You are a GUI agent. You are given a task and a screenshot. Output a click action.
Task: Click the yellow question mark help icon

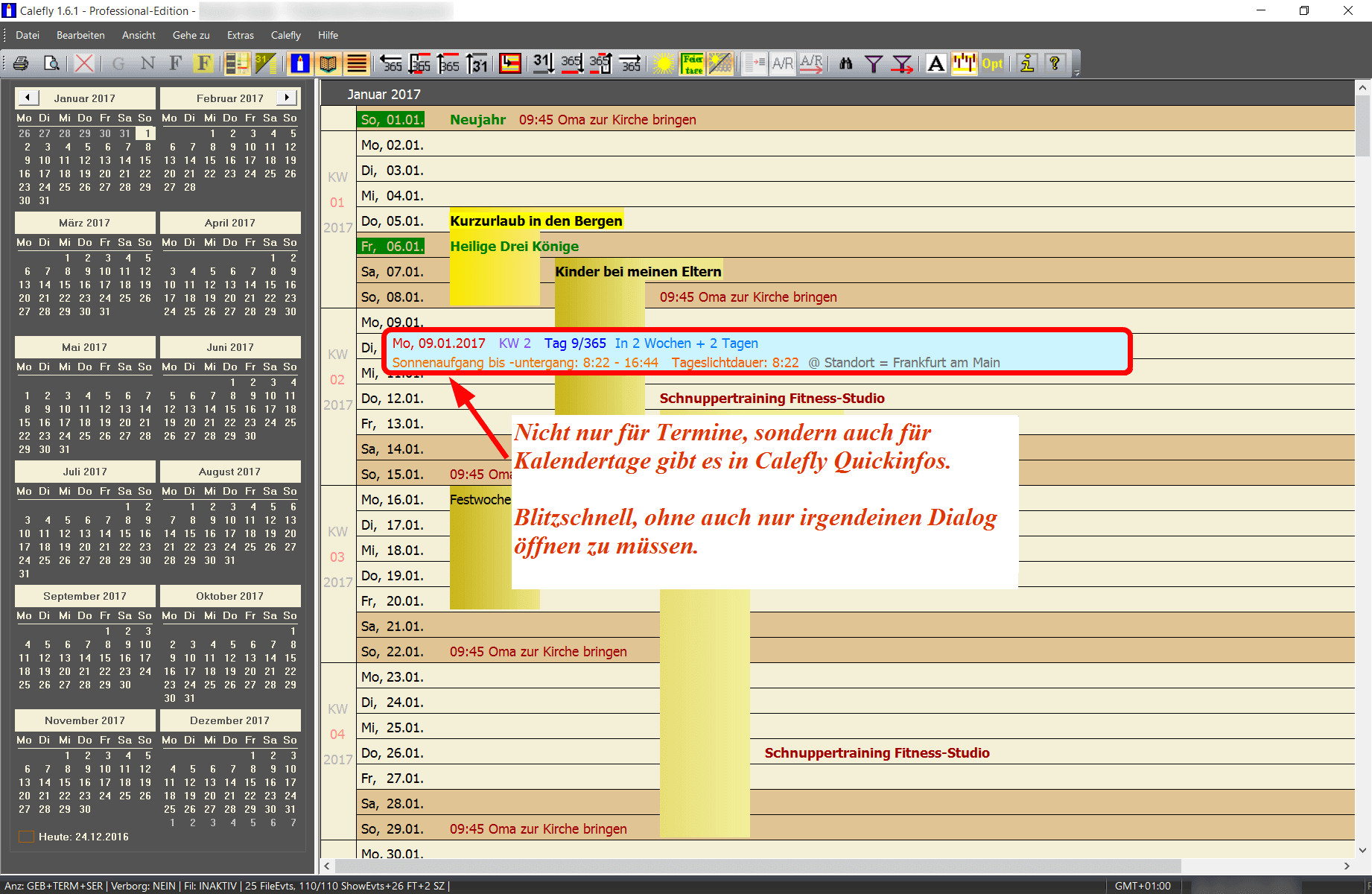(x=1055, y=63)
